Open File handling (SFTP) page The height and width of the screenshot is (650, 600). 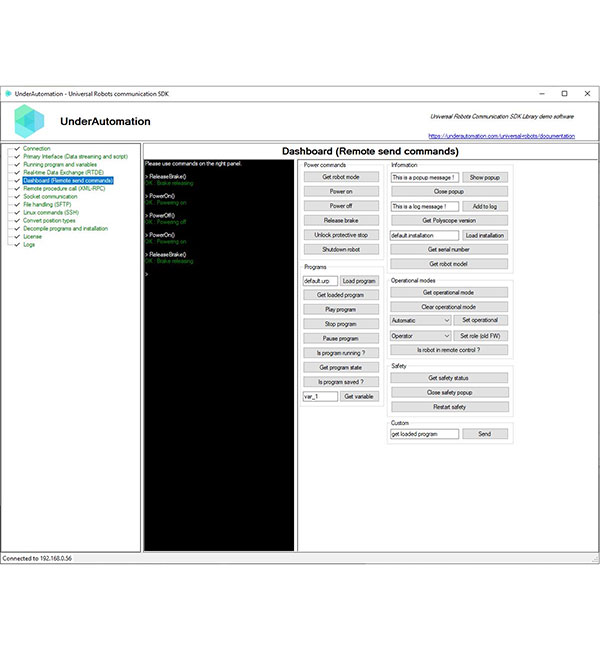(x=47, y=204)
